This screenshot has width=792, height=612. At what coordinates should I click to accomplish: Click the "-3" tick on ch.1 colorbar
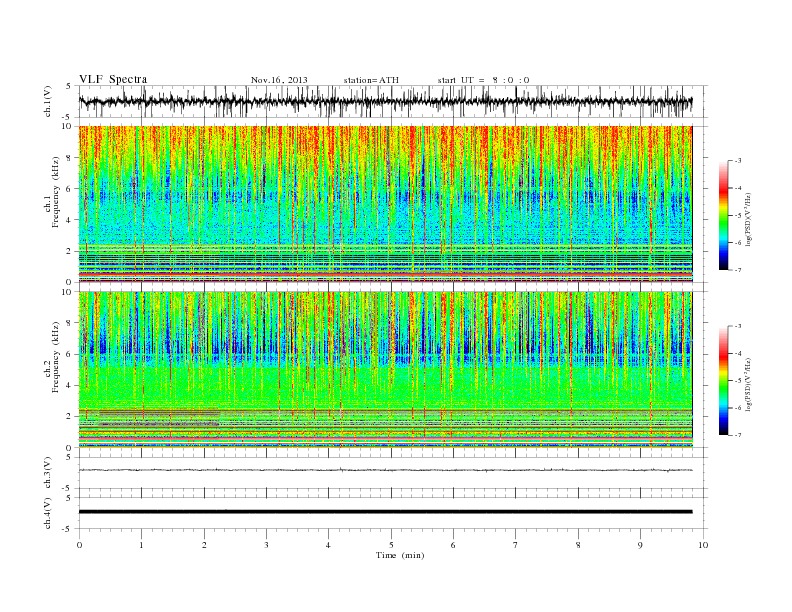tap(737, 161)
